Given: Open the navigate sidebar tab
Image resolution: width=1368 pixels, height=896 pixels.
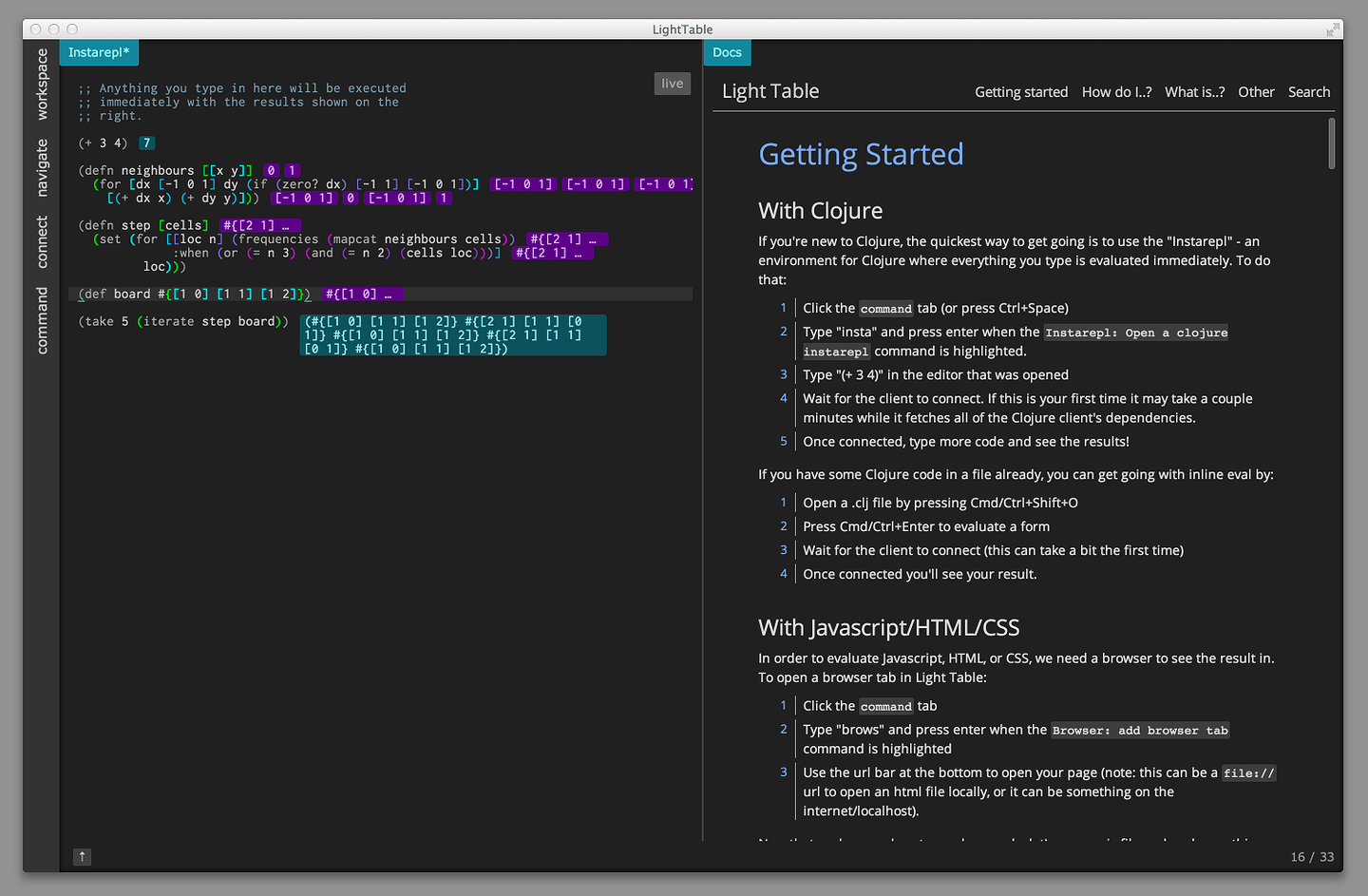Looking at the screenshot, I should click(x=42, y=168).
